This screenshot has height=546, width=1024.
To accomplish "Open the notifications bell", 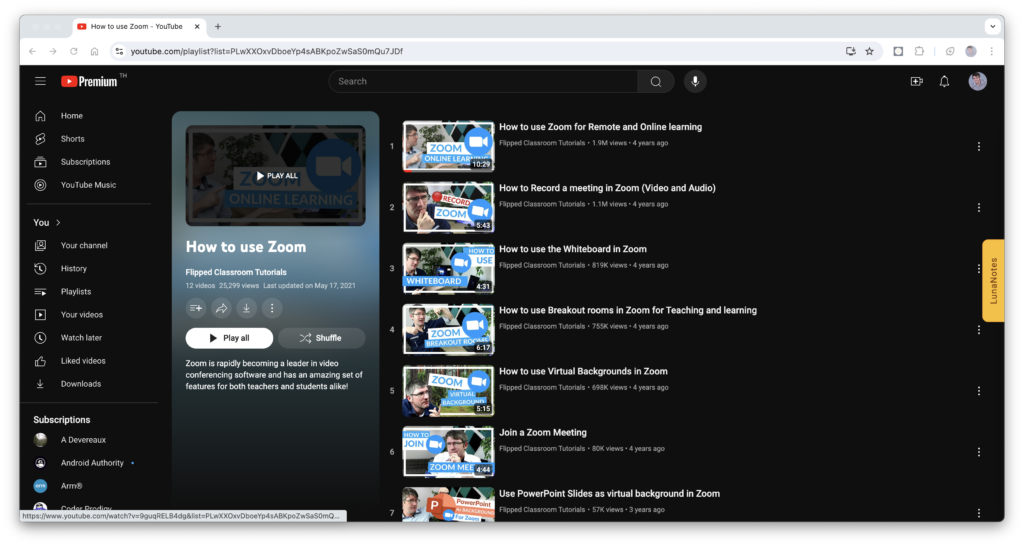I will tap(944, 81).
